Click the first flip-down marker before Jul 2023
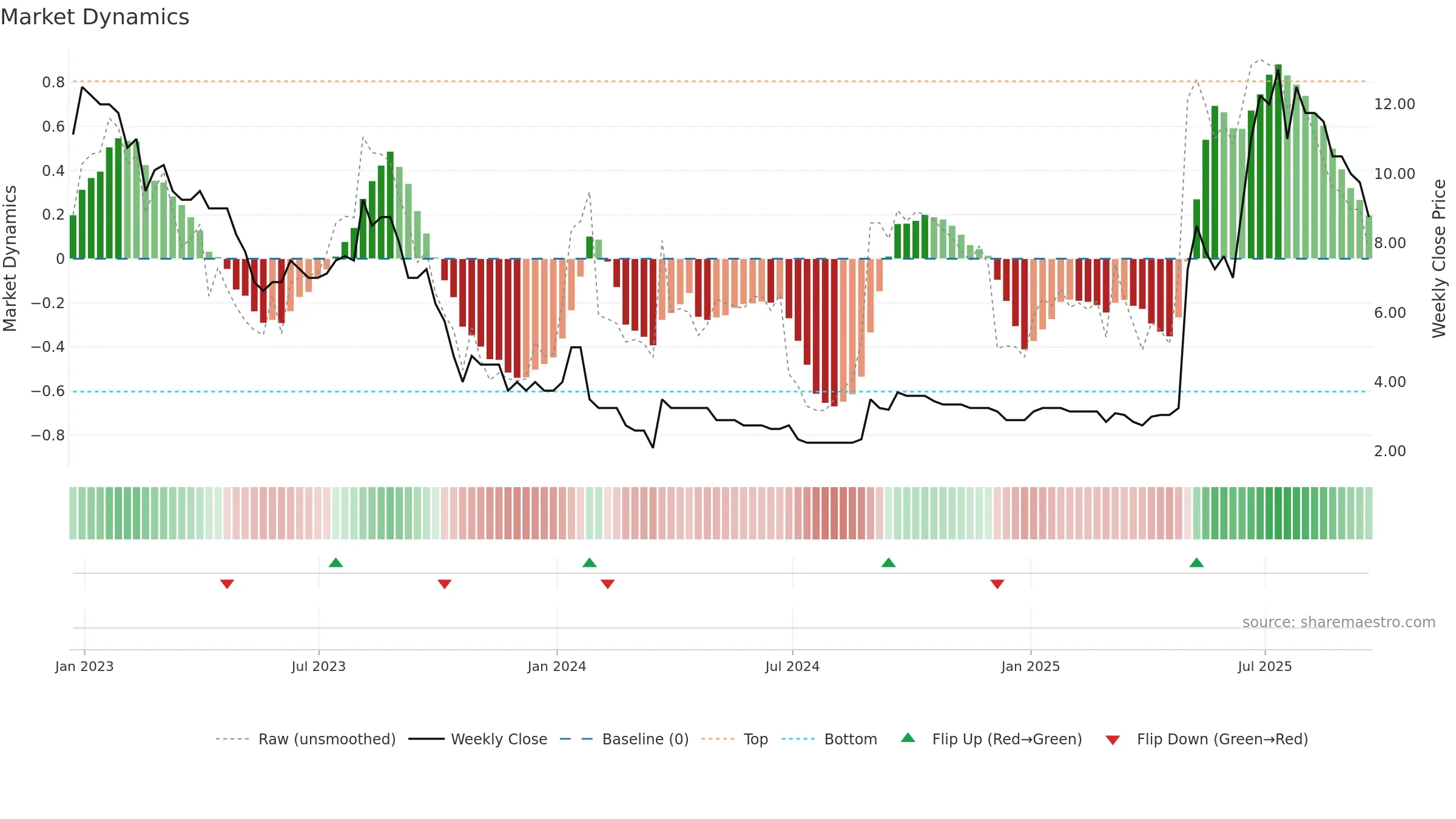The width and height of the screenshot is (1456, 819). point(227,584)
